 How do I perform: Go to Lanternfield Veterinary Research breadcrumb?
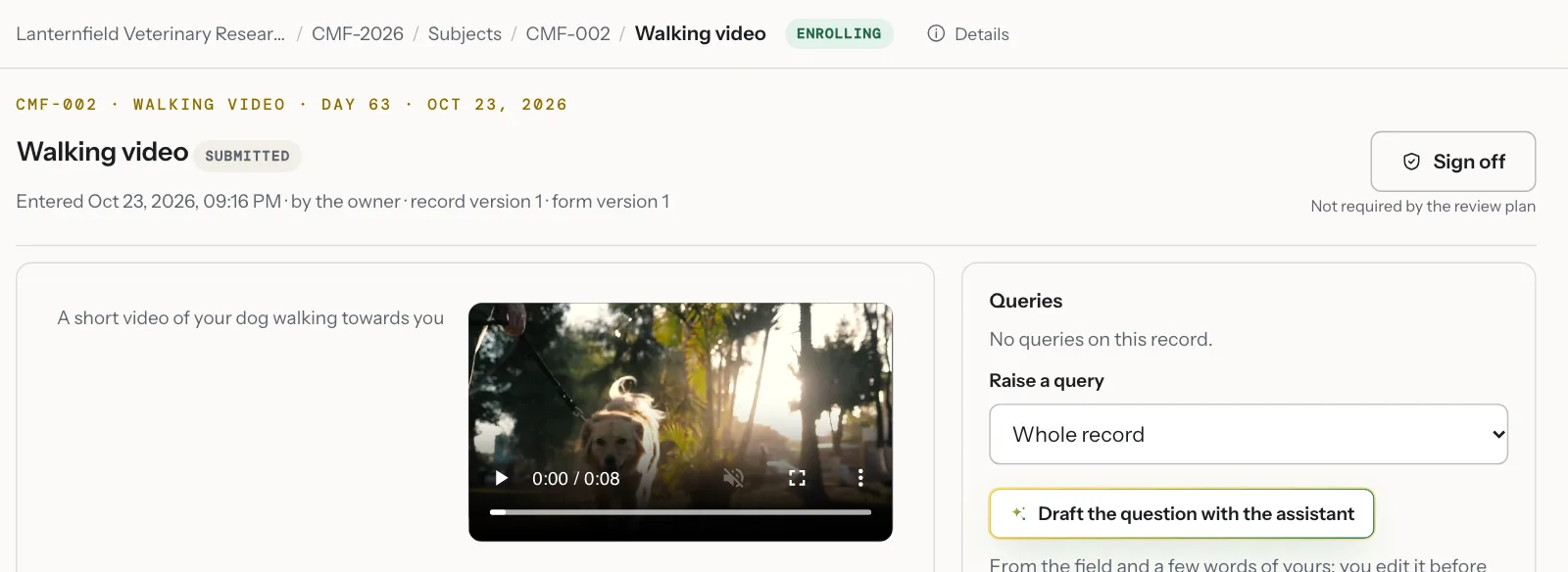151,34
